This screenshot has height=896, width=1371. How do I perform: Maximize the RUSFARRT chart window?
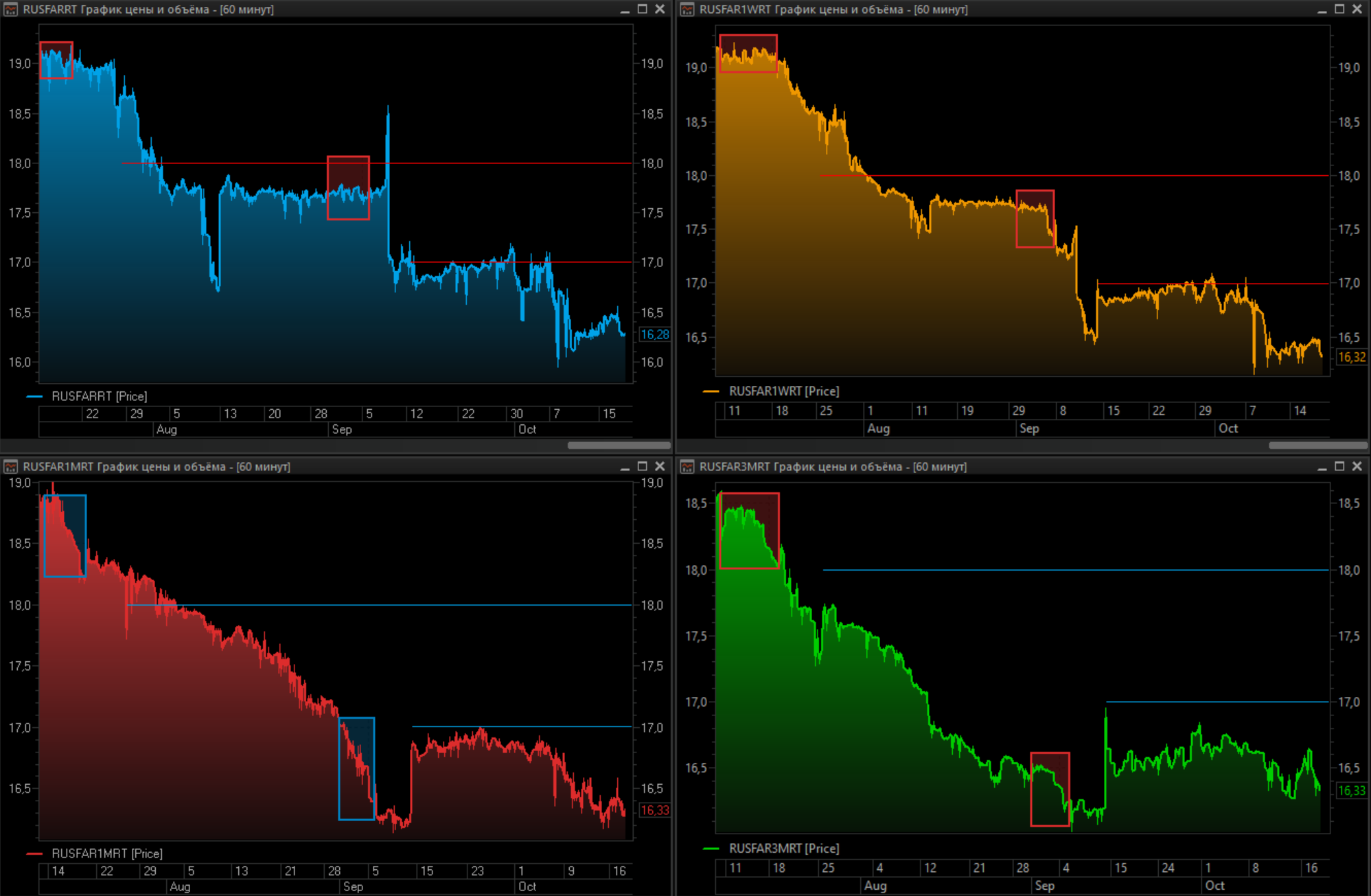[x=643, y=9]
